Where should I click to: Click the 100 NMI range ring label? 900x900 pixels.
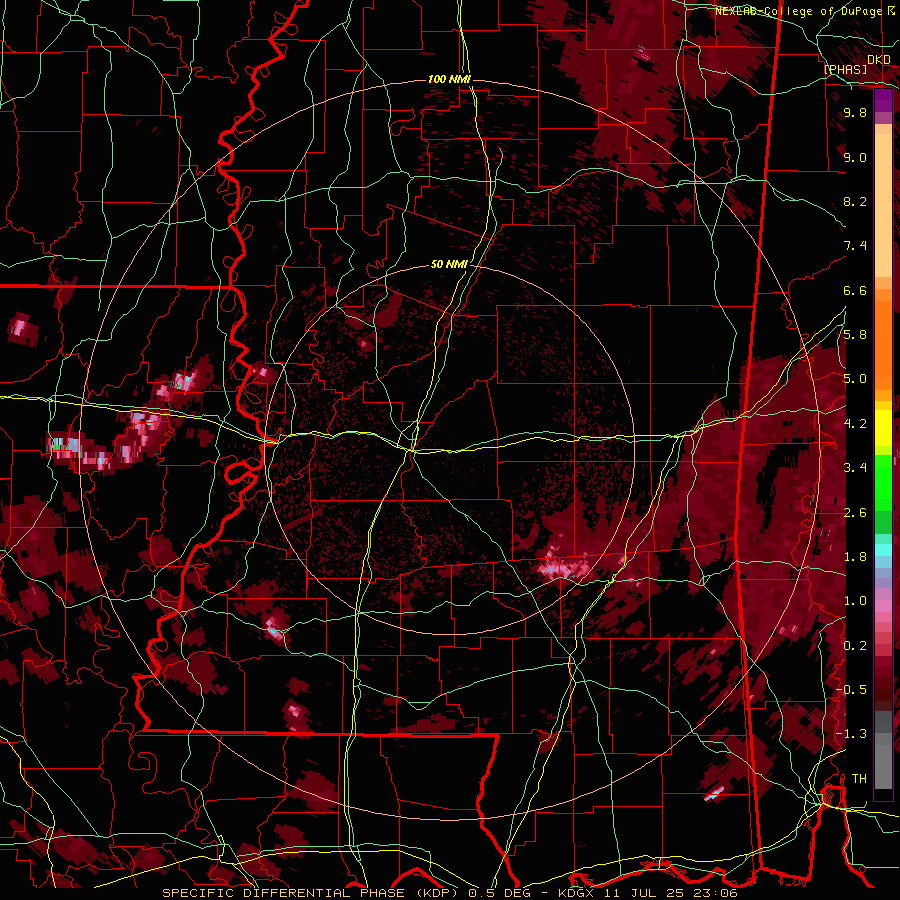449,79
